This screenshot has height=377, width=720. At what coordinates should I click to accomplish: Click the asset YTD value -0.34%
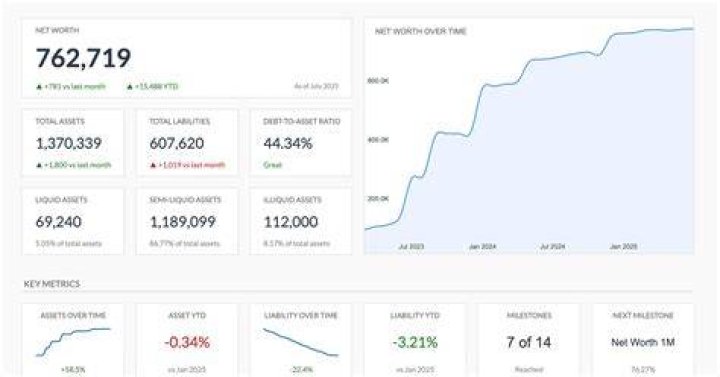point(187,342)
